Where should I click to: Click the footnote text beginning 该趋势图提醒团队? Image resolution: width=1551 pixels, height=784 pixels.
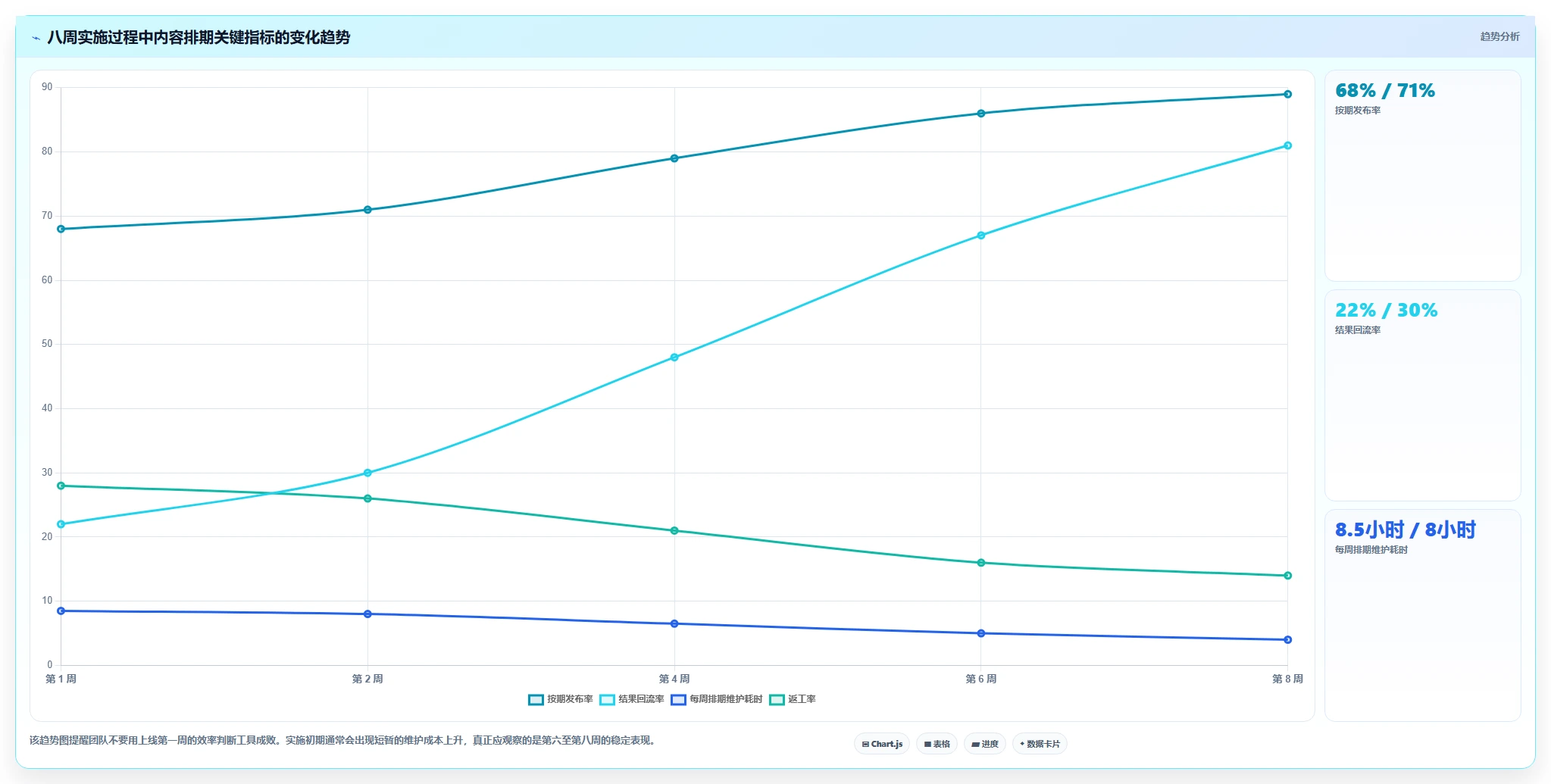[342, 740]
